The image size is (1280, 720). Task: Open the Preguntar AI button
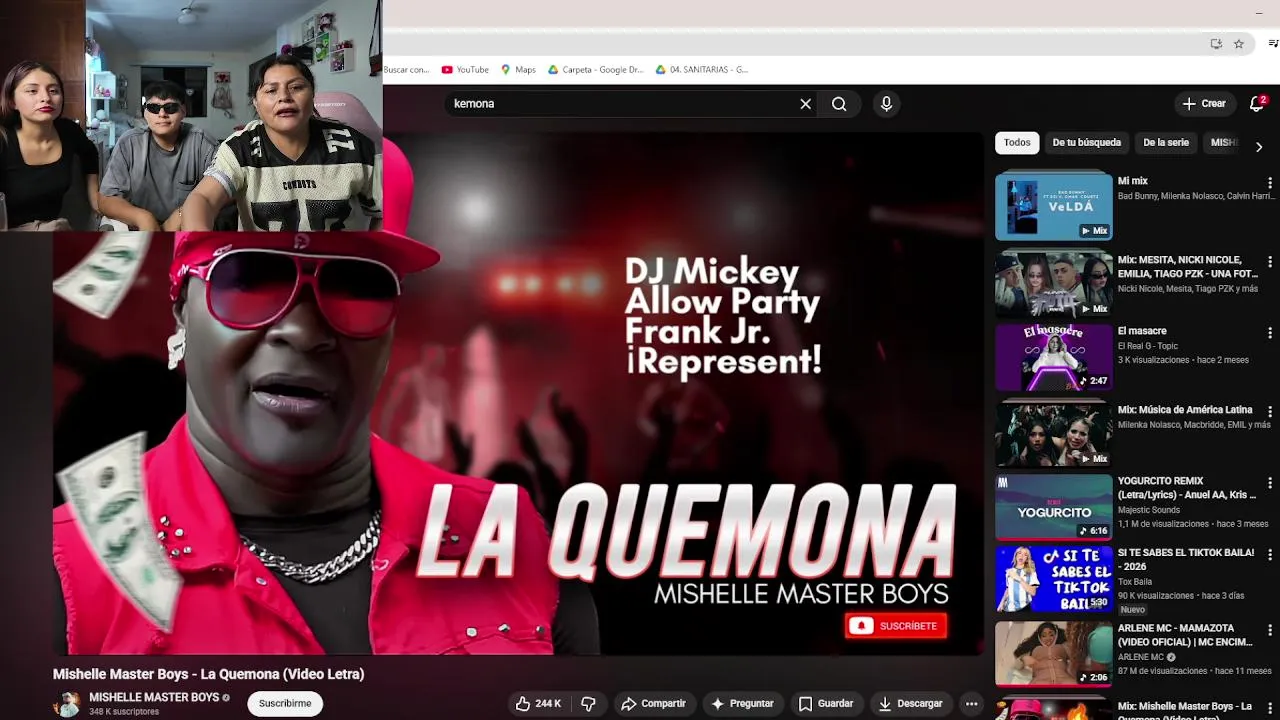tap(742, 704)
